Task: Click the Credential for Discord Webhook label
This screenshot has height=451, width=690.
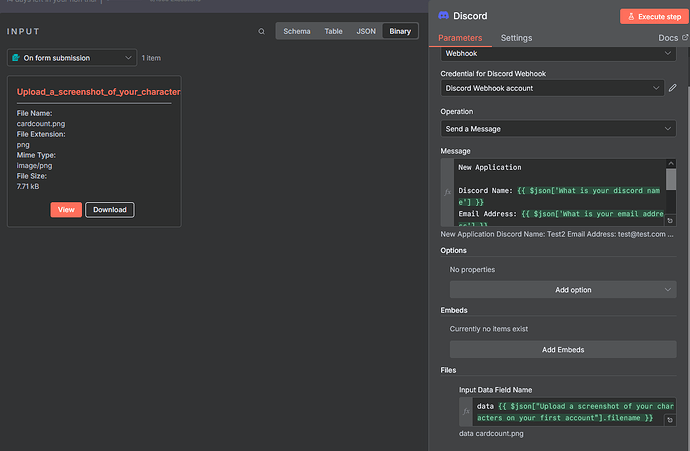Action: pos(493,73)
